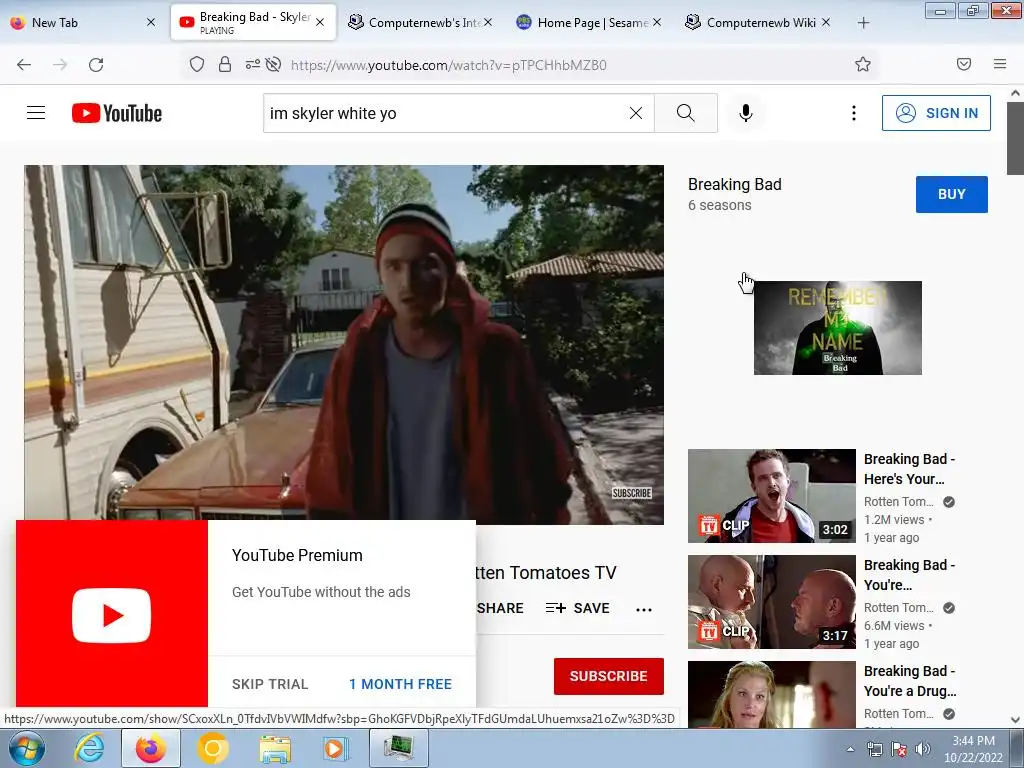
Task: Click the autoplay blocked icon in address bar
Action: [x=274, y=65]
